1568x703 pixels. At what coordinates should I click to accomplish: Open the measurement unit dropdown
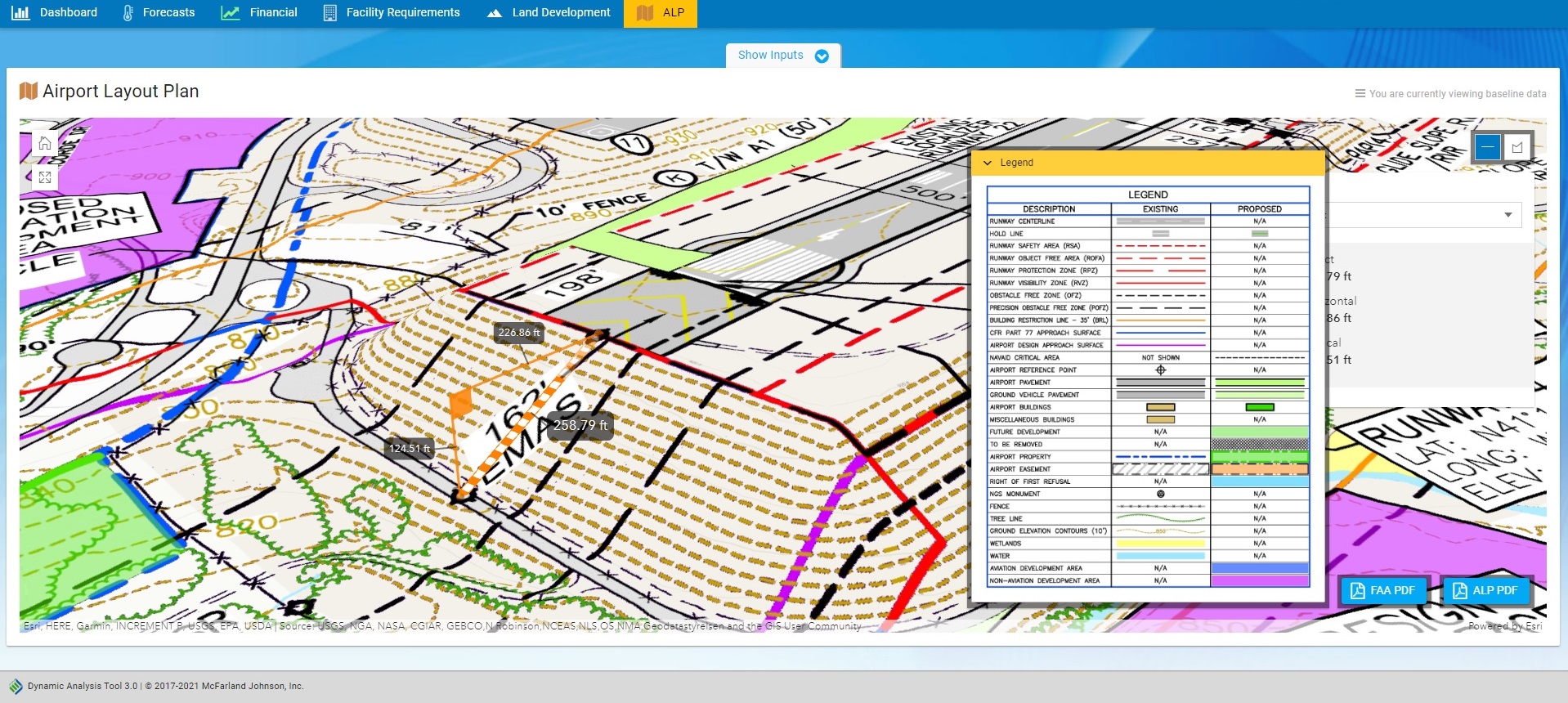1508,215
